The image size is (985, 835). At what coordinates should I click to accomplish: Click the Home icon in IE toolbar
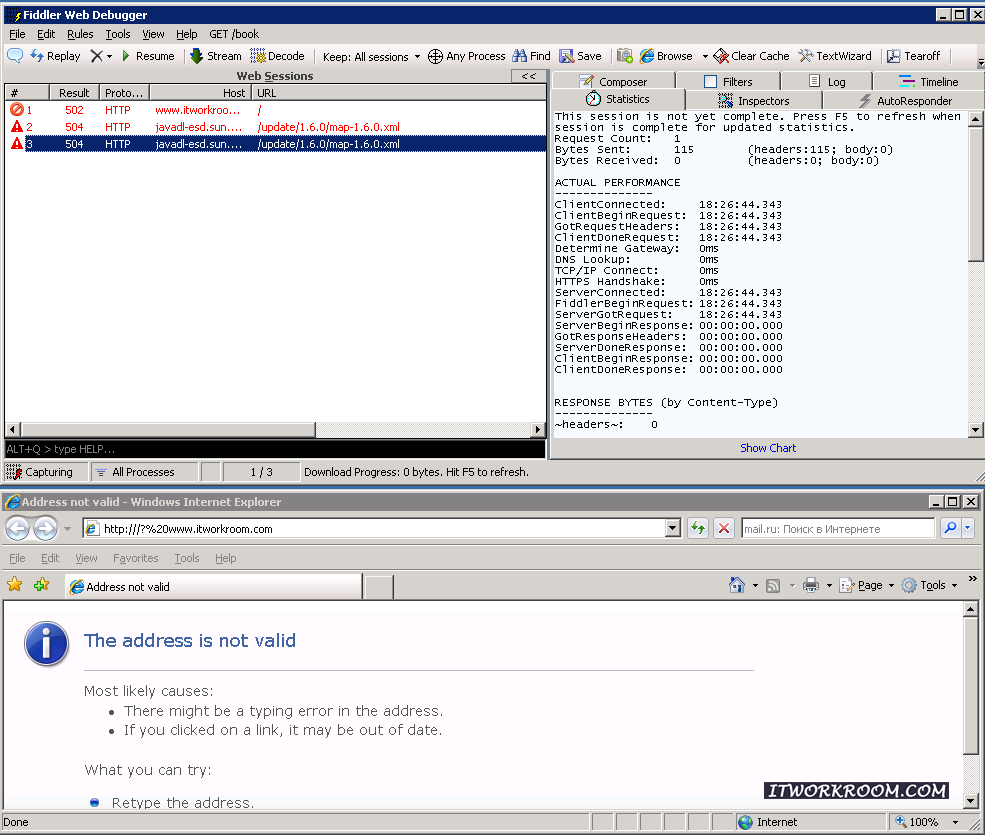tap(736, 586)
